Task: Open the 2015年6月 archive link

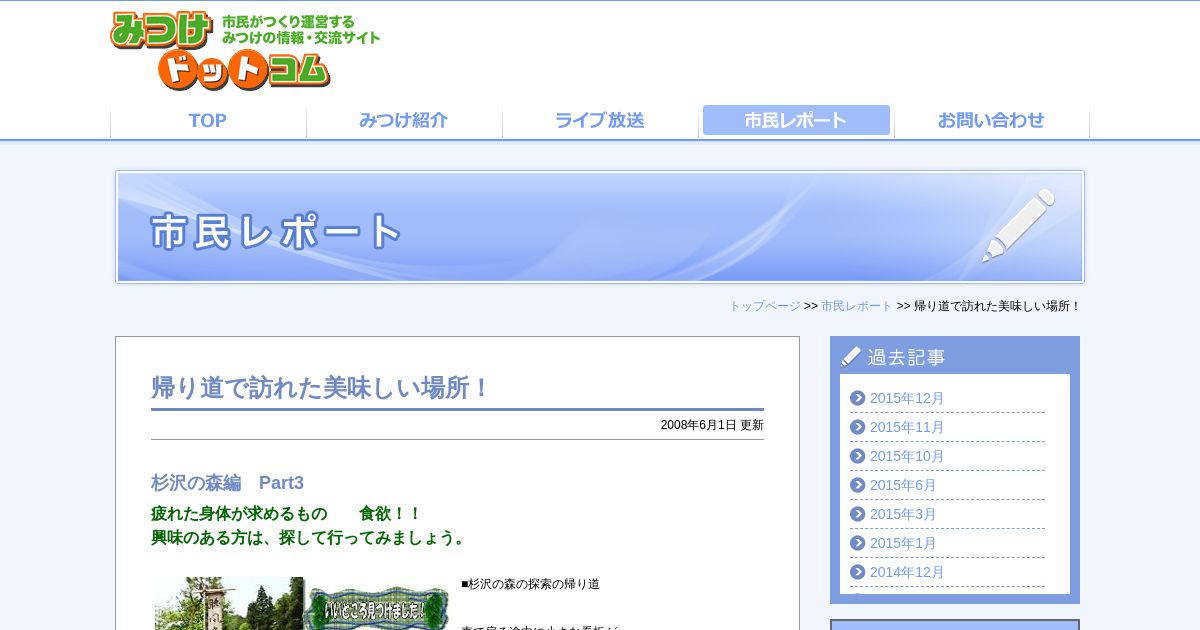Action: point(903,485)
